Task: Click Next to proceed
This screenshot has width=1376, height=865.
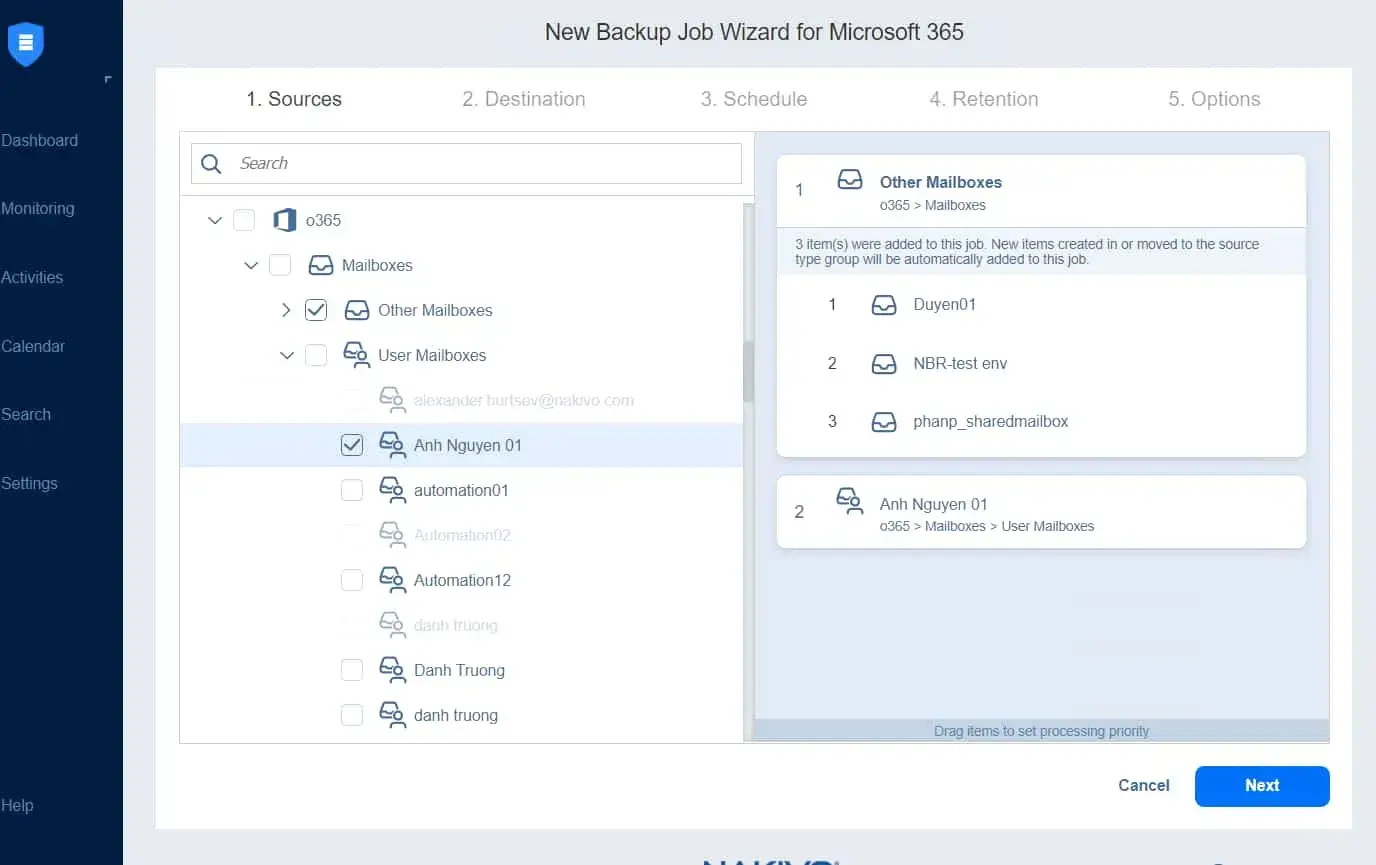Action: tap(1261, 786)
